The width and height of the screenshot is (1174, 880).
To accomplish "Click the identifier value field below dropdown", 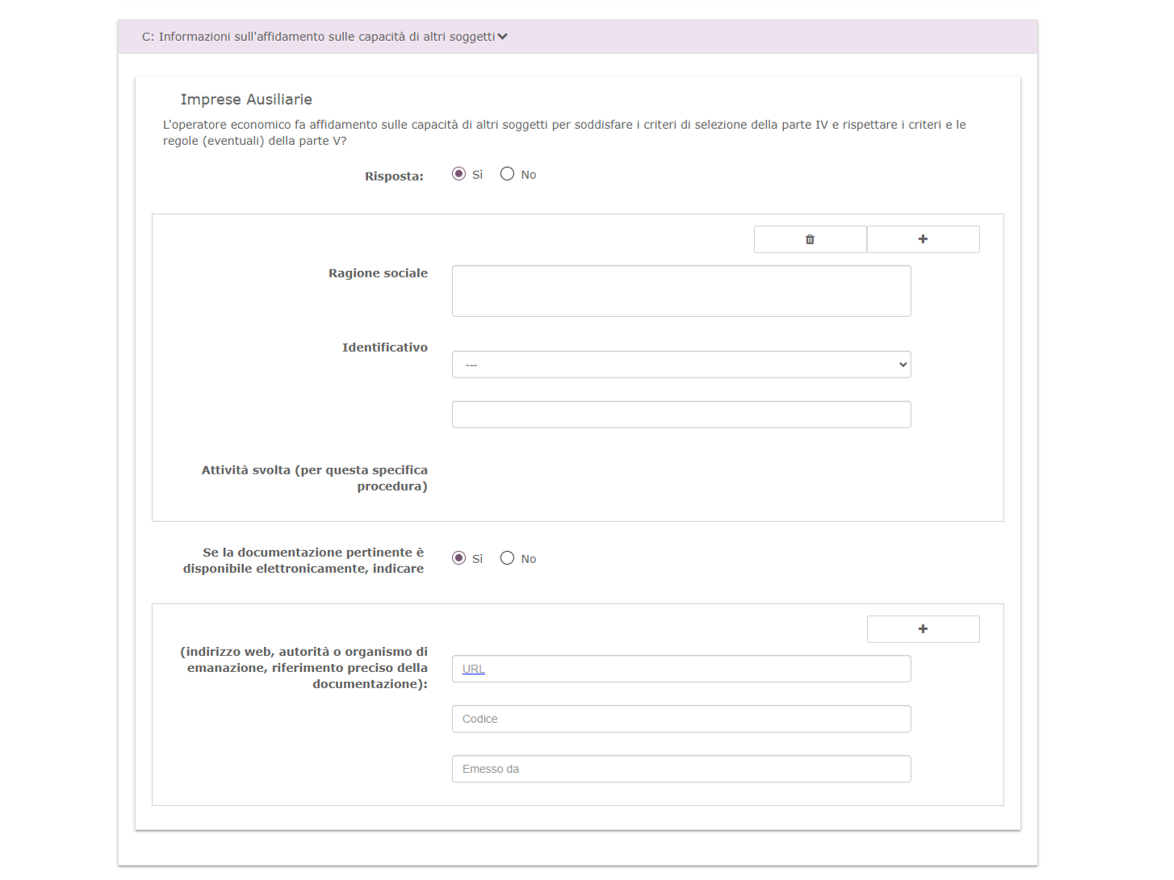I will tap(681, 415).
